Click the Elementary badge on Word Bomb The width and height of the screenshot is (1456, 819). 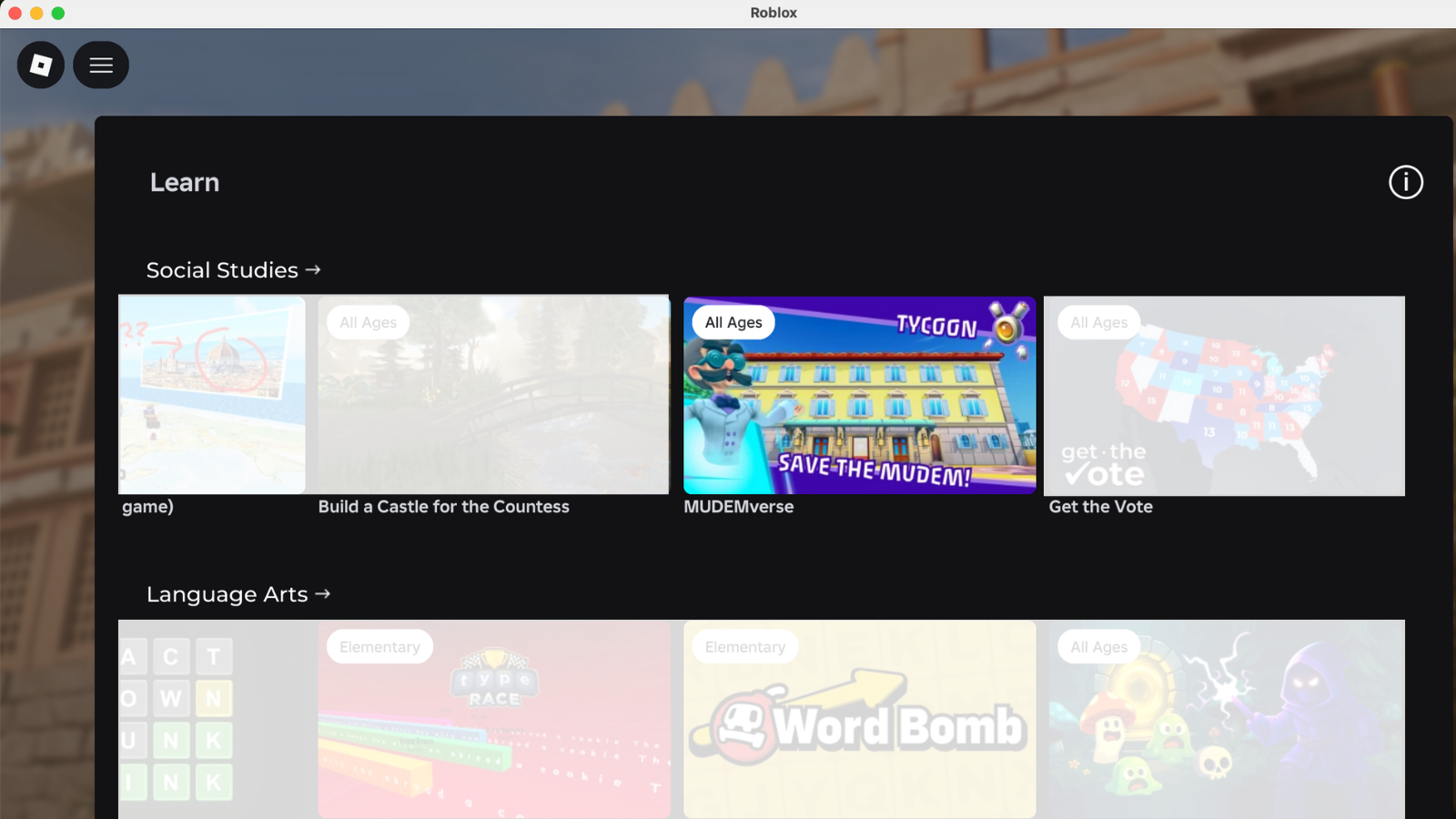[744, 647]
